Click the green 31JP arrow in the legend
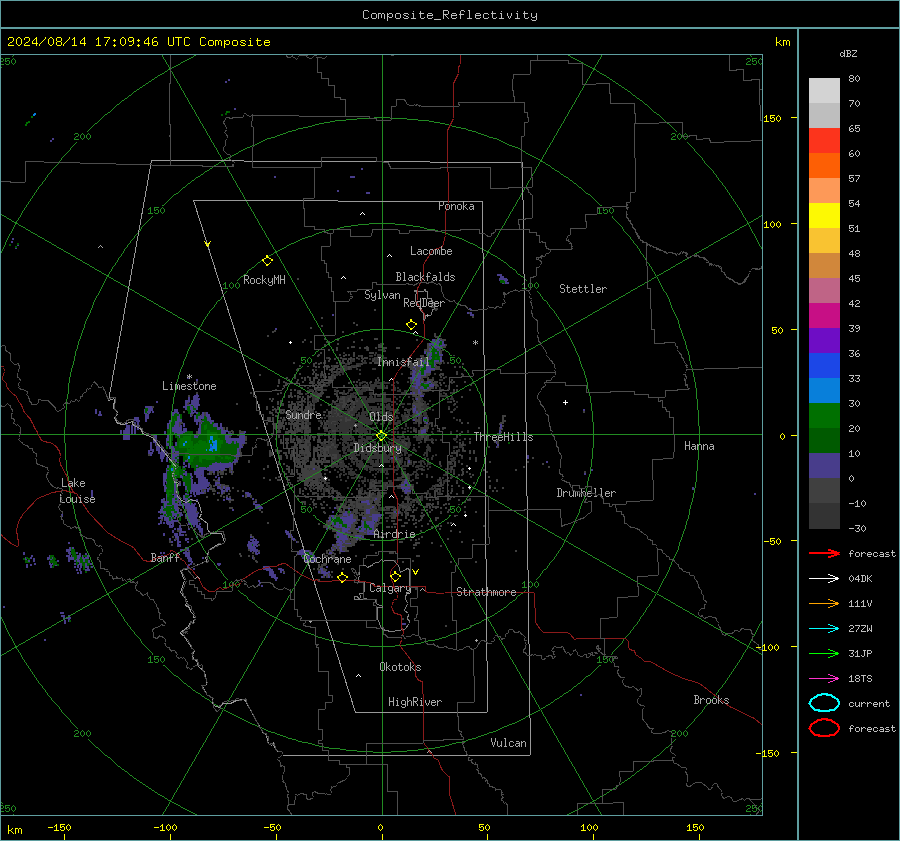The height and width of the screenshot is (841, 900). (x=824, y=653)
